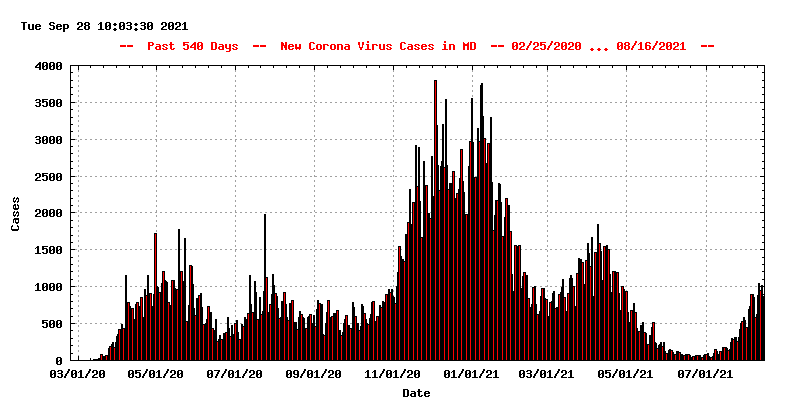Click the 03/01/20 date tick label

click(x=78, y=374)
